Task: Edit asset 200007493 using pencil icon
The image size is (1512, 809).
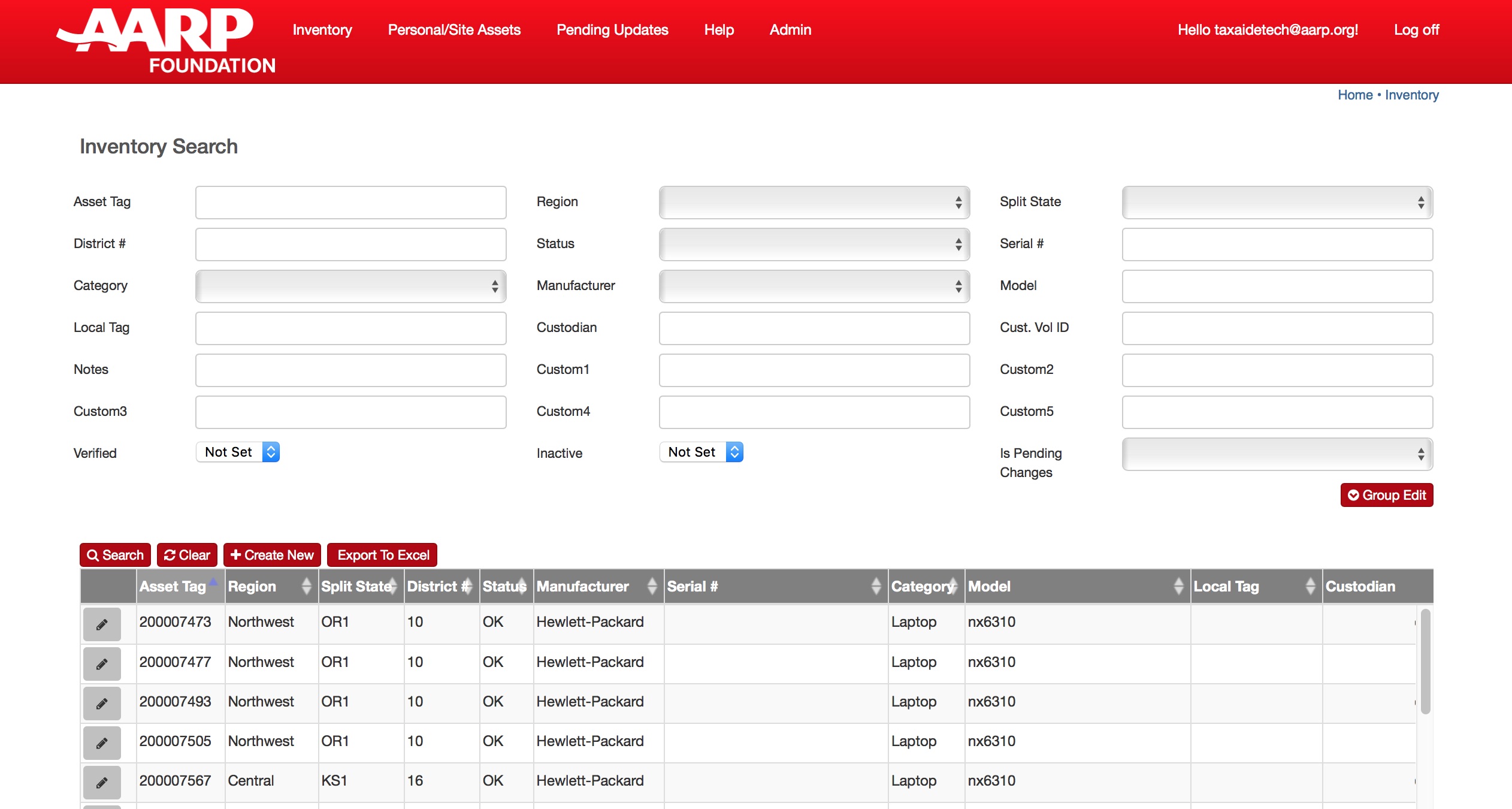Action: (x=102, y=703)
